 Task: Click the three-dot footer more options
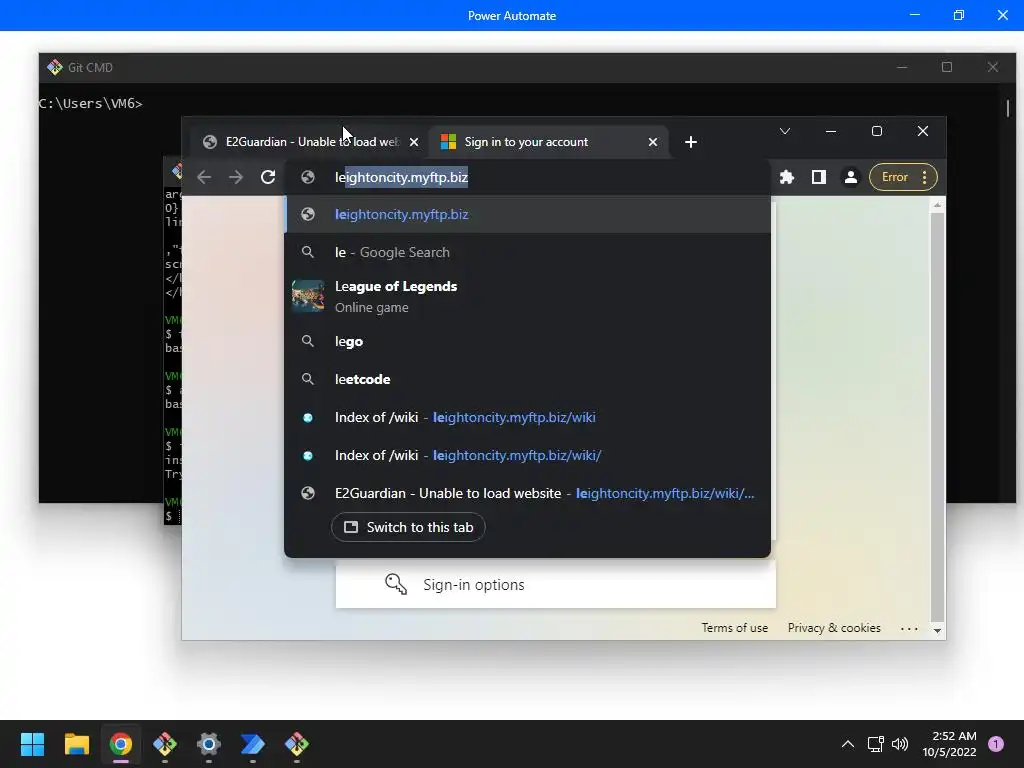909,628
